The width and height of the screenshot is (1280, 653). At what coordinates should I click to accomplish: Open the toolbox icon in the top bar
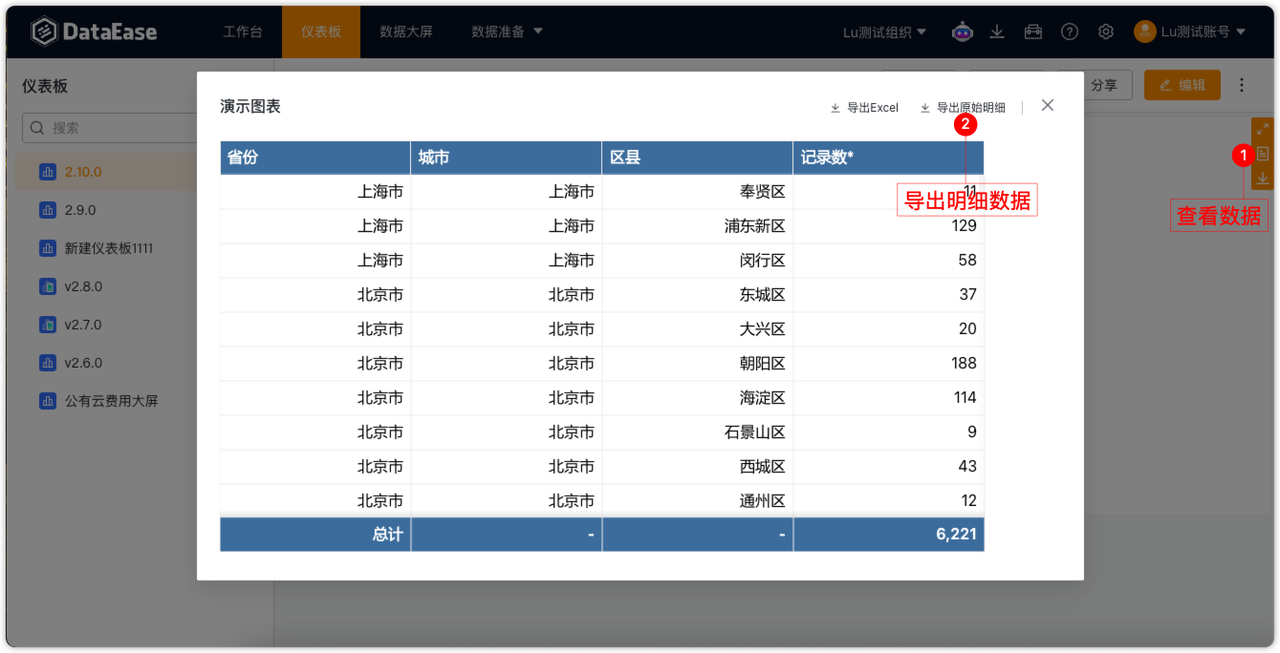[1033, 31]
